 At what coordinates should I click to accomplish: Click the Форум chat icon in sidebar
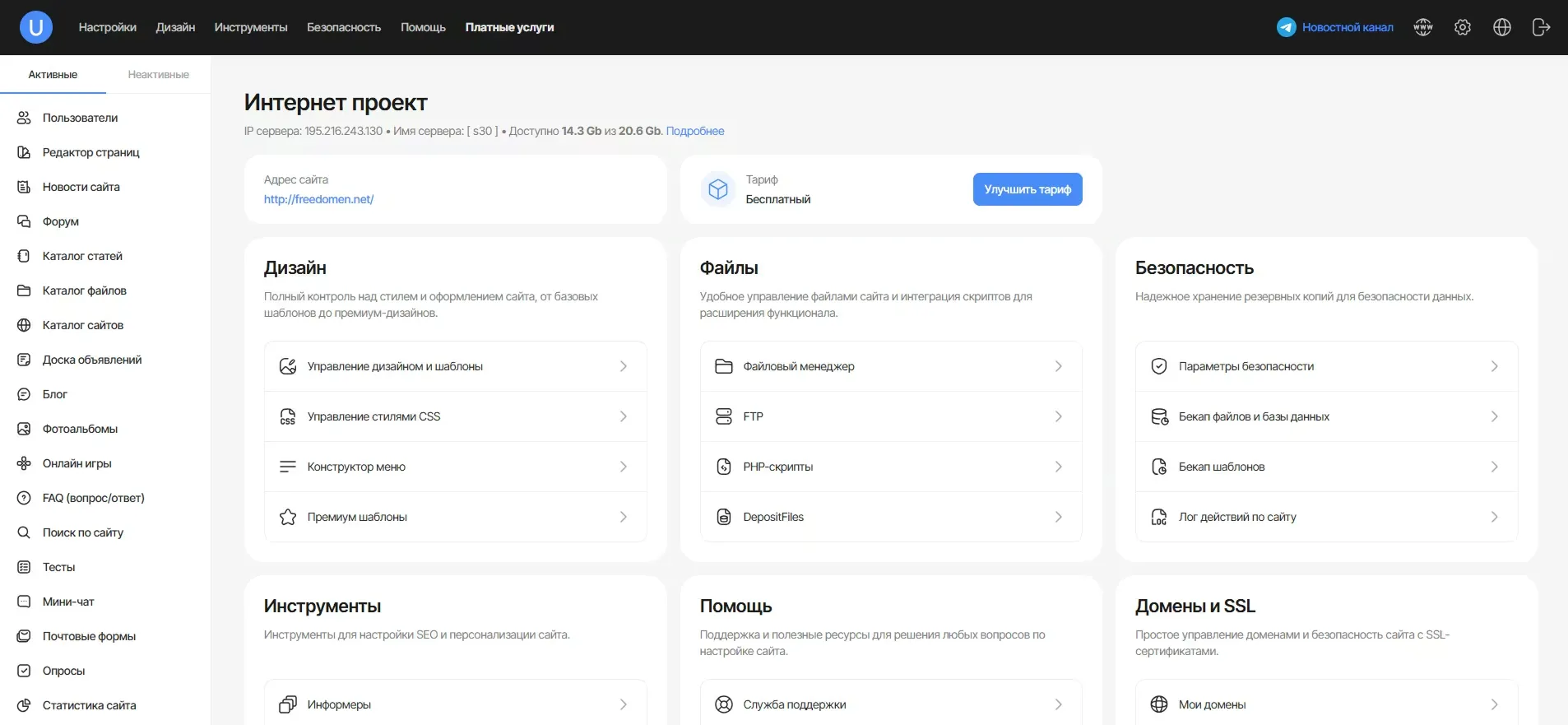[x=24, y=221]
